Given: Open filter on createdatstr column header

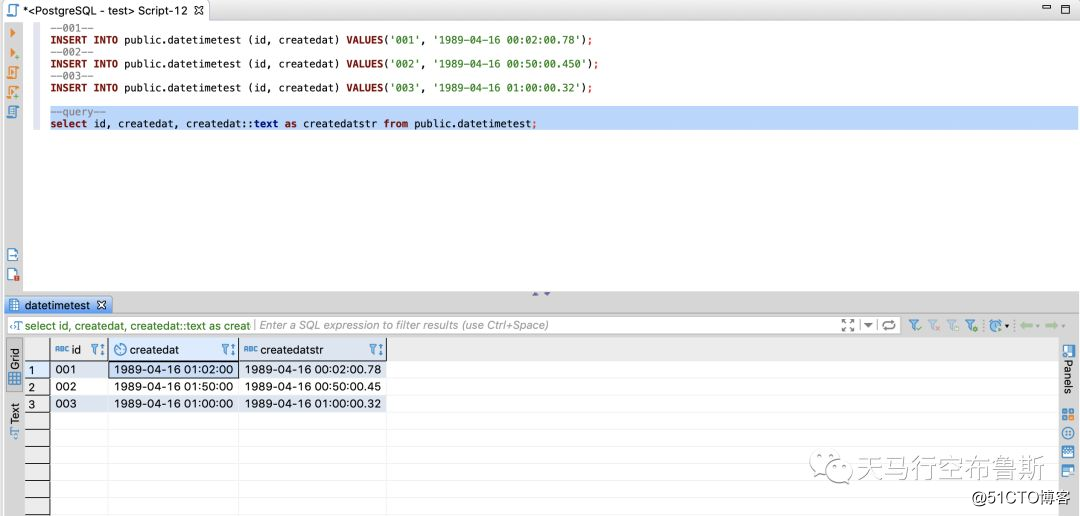Looking at the screenshot, I should pyautogui.click(x=372, y=349).
